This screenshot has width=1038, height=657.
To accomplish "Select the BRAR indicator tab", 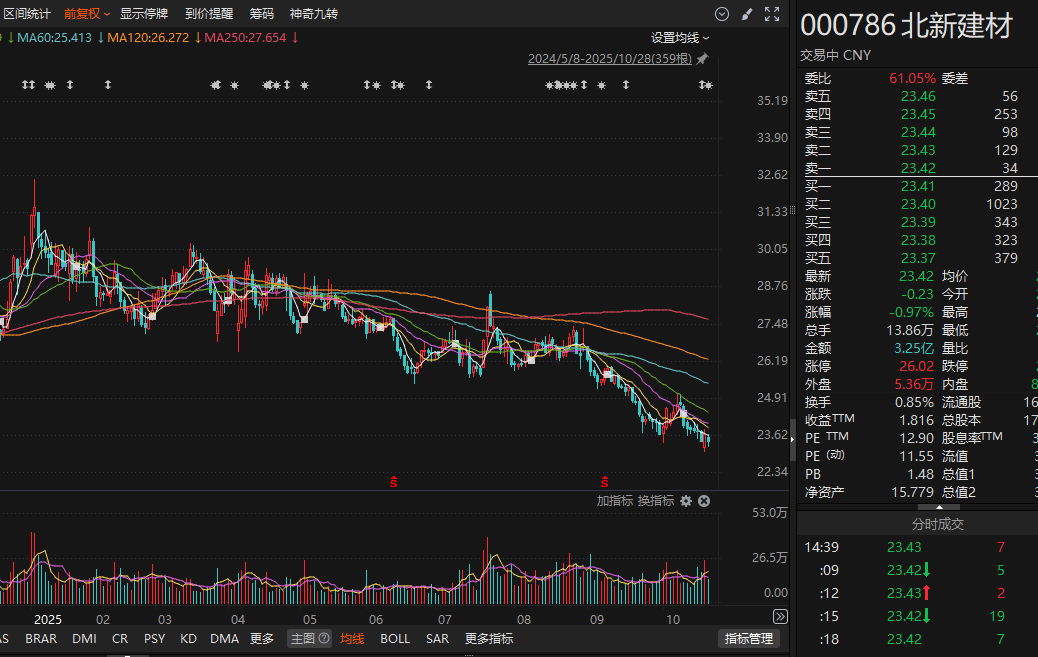I will click(x=41, y=639).
